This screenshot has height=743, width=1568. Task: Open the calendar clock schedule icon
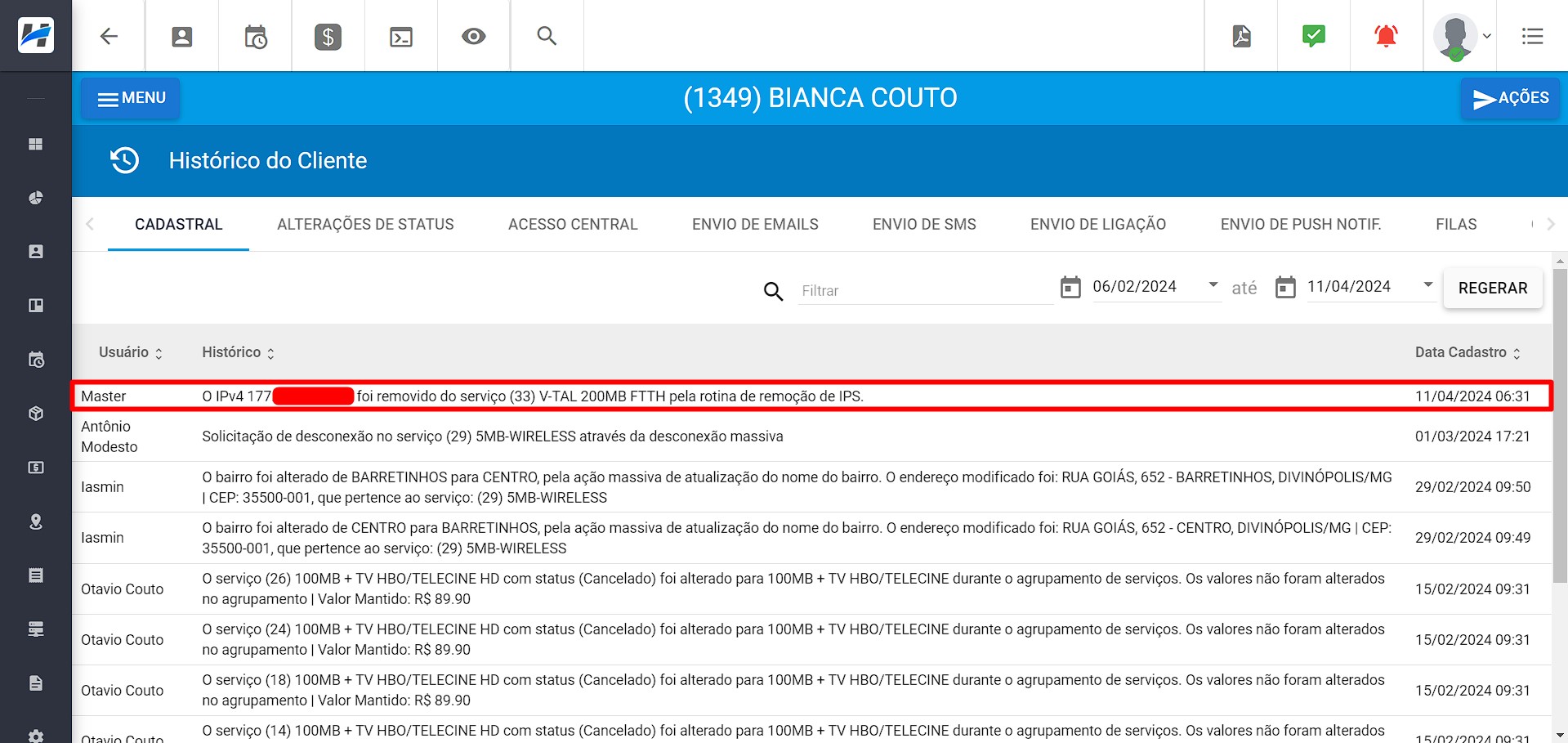pyautogui.click(x=256, y=37)
